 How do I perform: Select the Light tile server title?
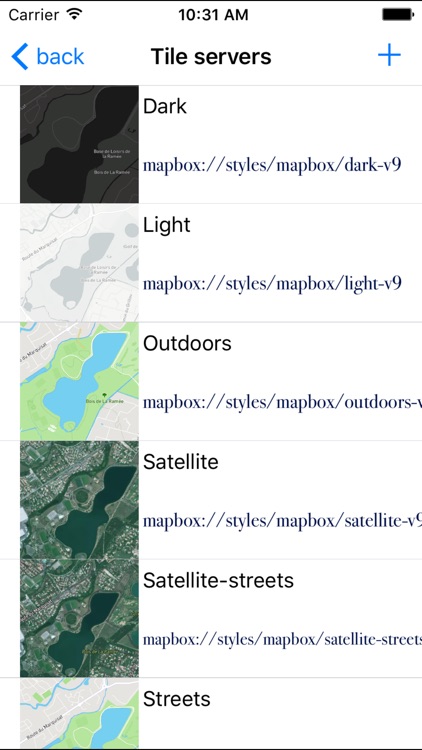[167, 225]
